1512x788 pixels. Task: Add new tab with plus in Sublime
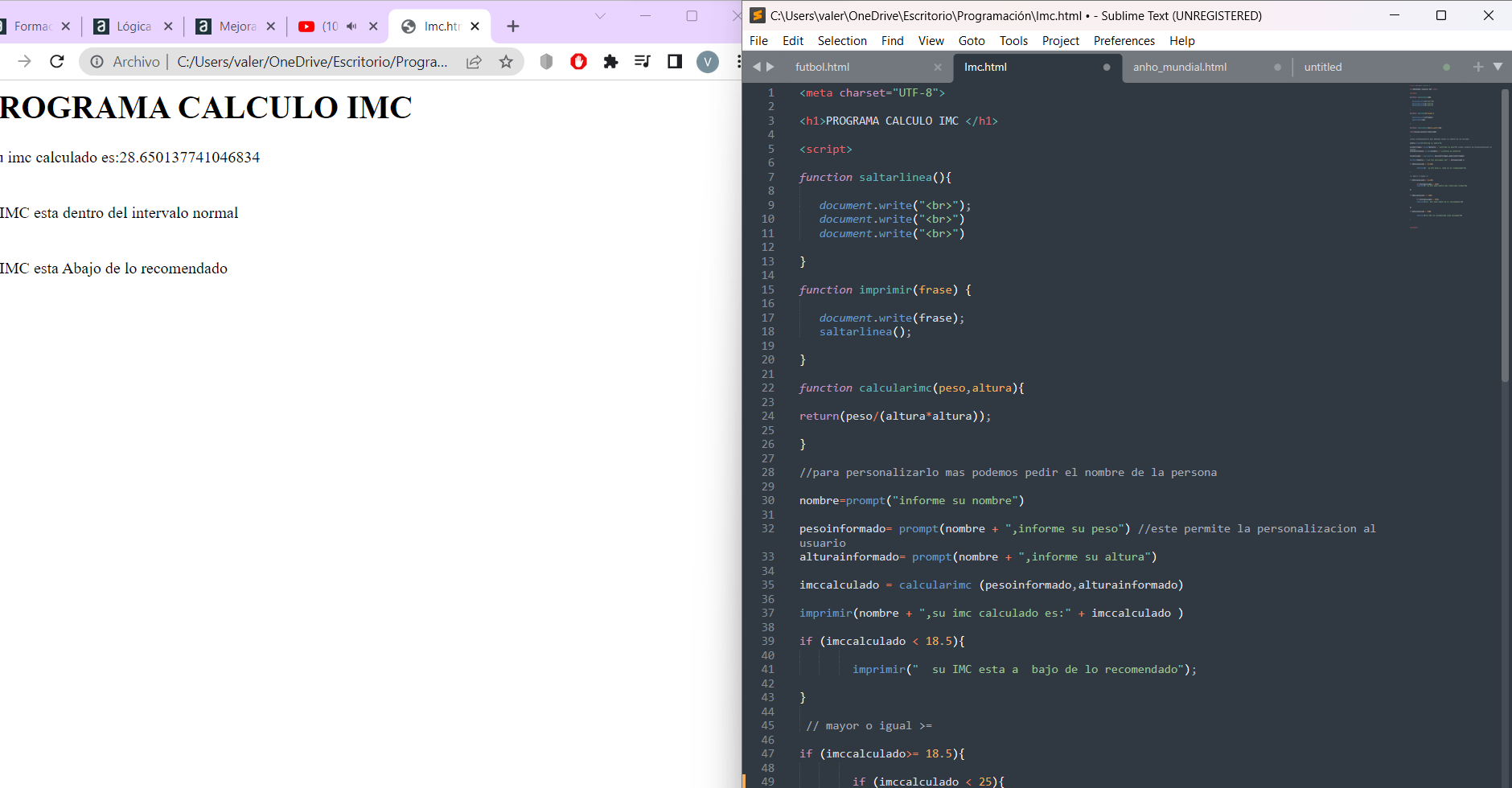(x=1478, y=67)
